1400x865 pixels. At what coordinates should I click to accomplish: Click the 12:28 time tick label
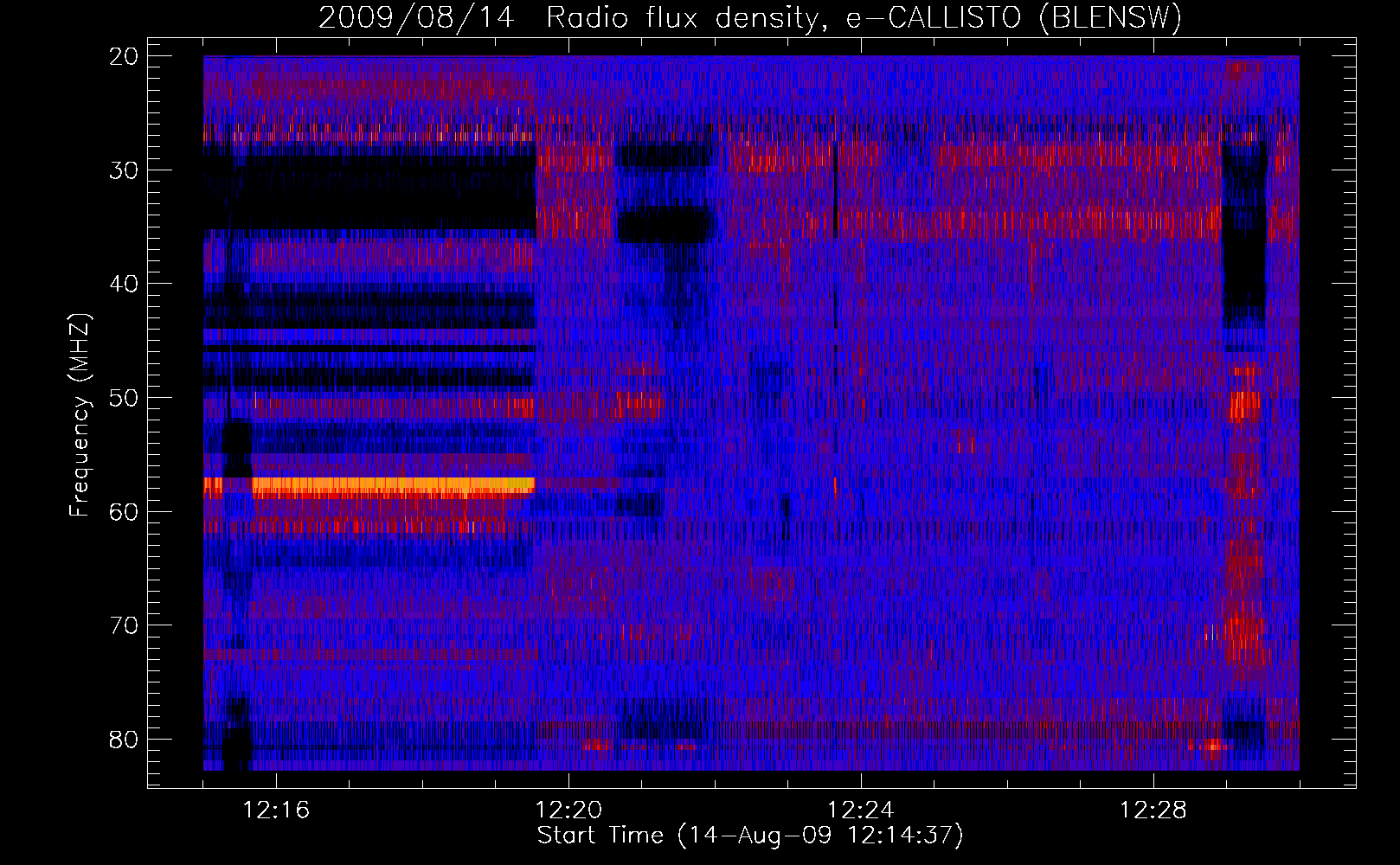click(x=1153, y=811)
